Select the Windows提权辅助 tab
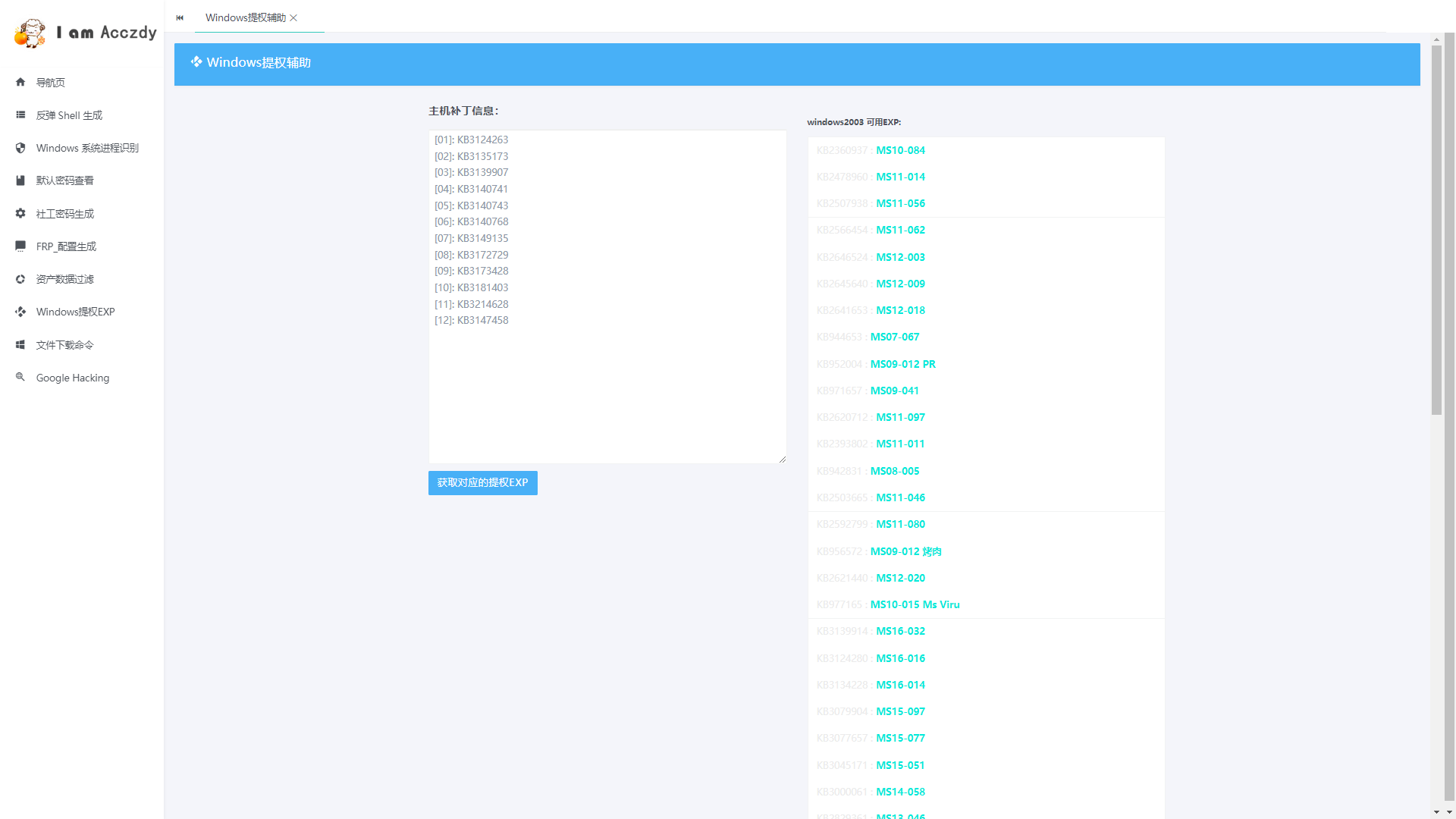Viewport: 1456px width, 819px height. click(x=246, y=17)
